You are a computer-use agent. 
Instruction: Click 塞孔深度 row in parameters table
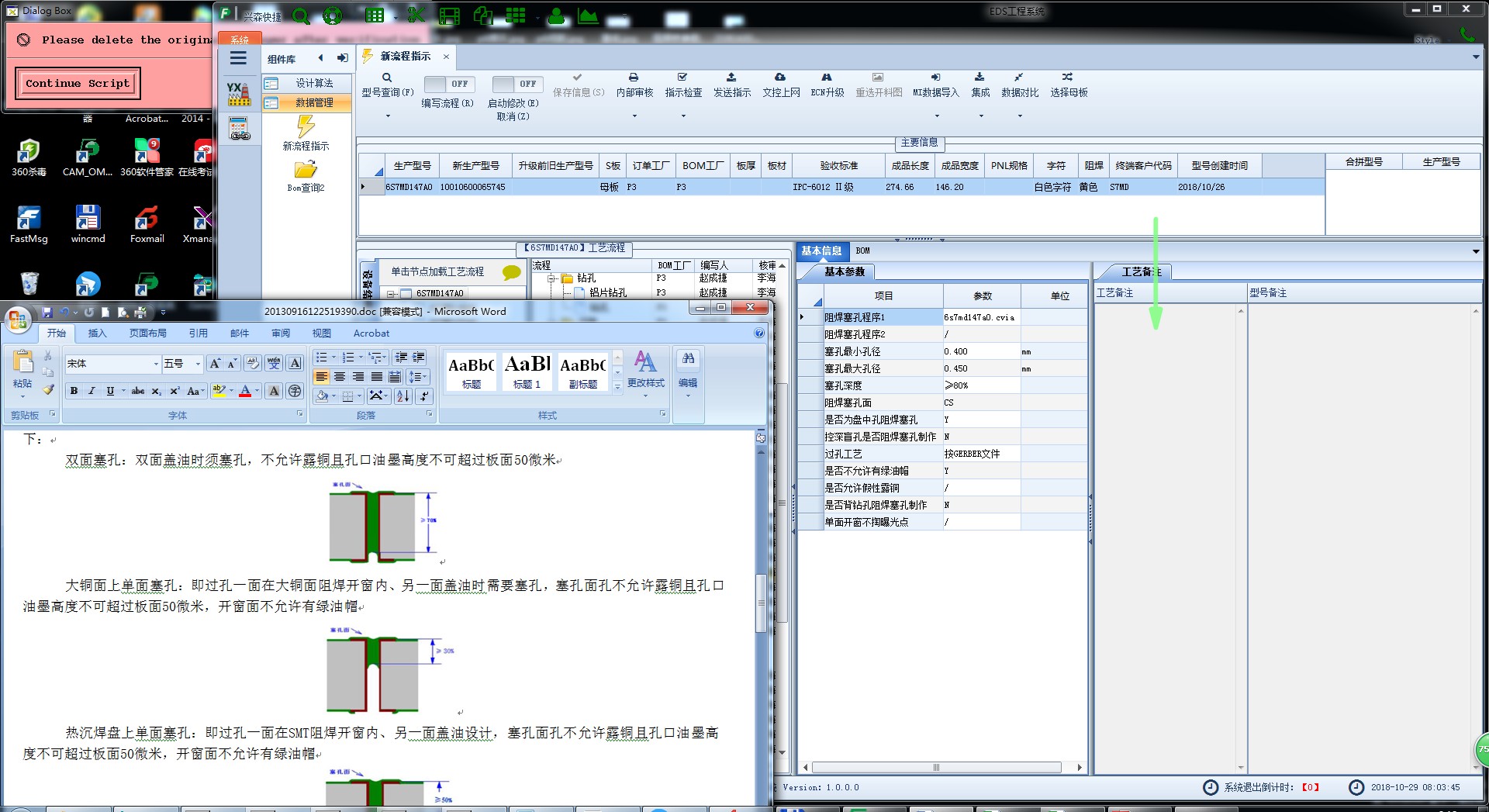point(942,385)
